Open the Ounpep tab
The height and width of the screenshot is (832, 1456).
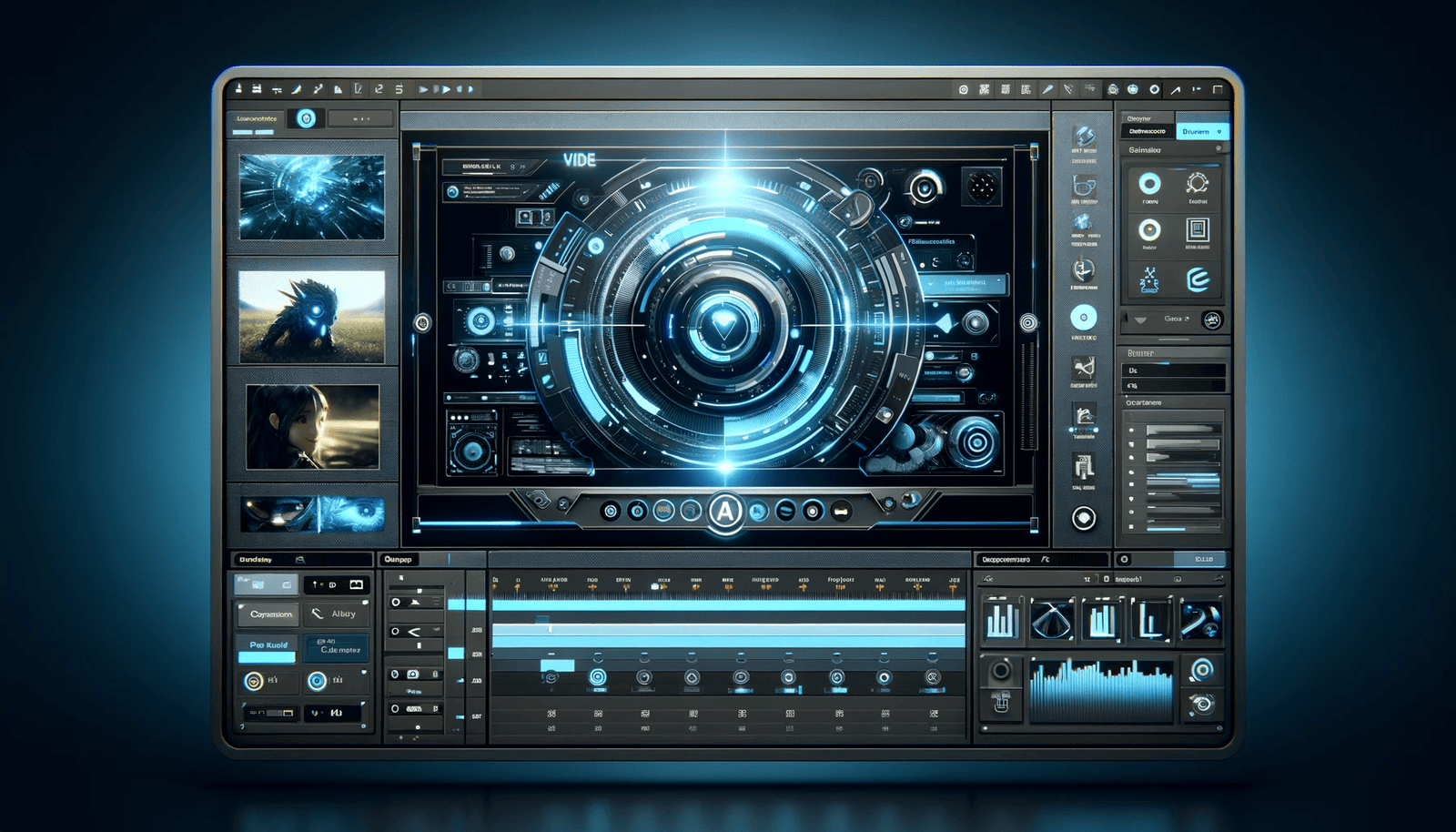tap(398, 560)
